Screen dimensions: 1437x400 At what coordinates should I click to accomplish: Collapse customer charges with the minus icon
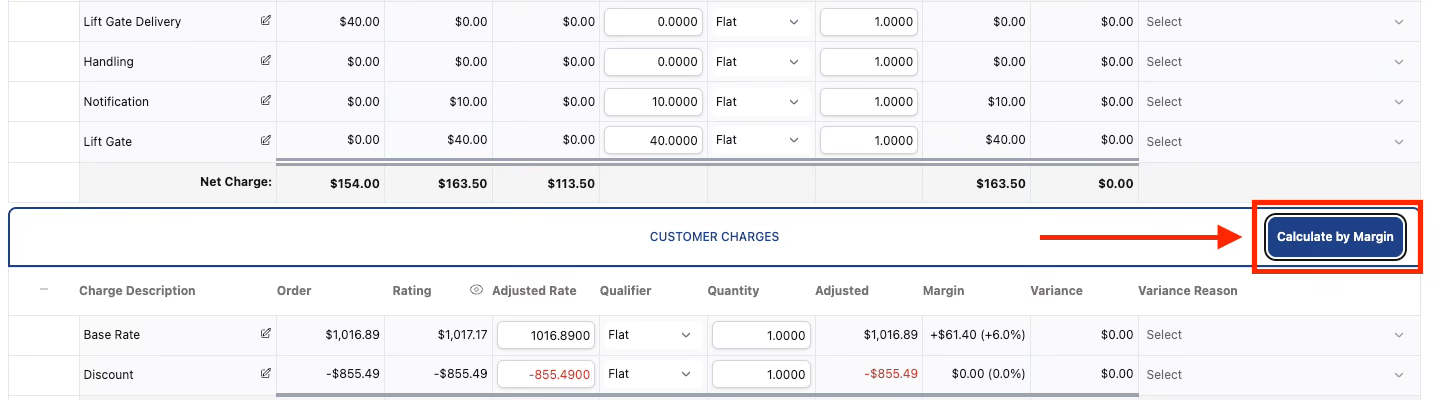[44, 290]
